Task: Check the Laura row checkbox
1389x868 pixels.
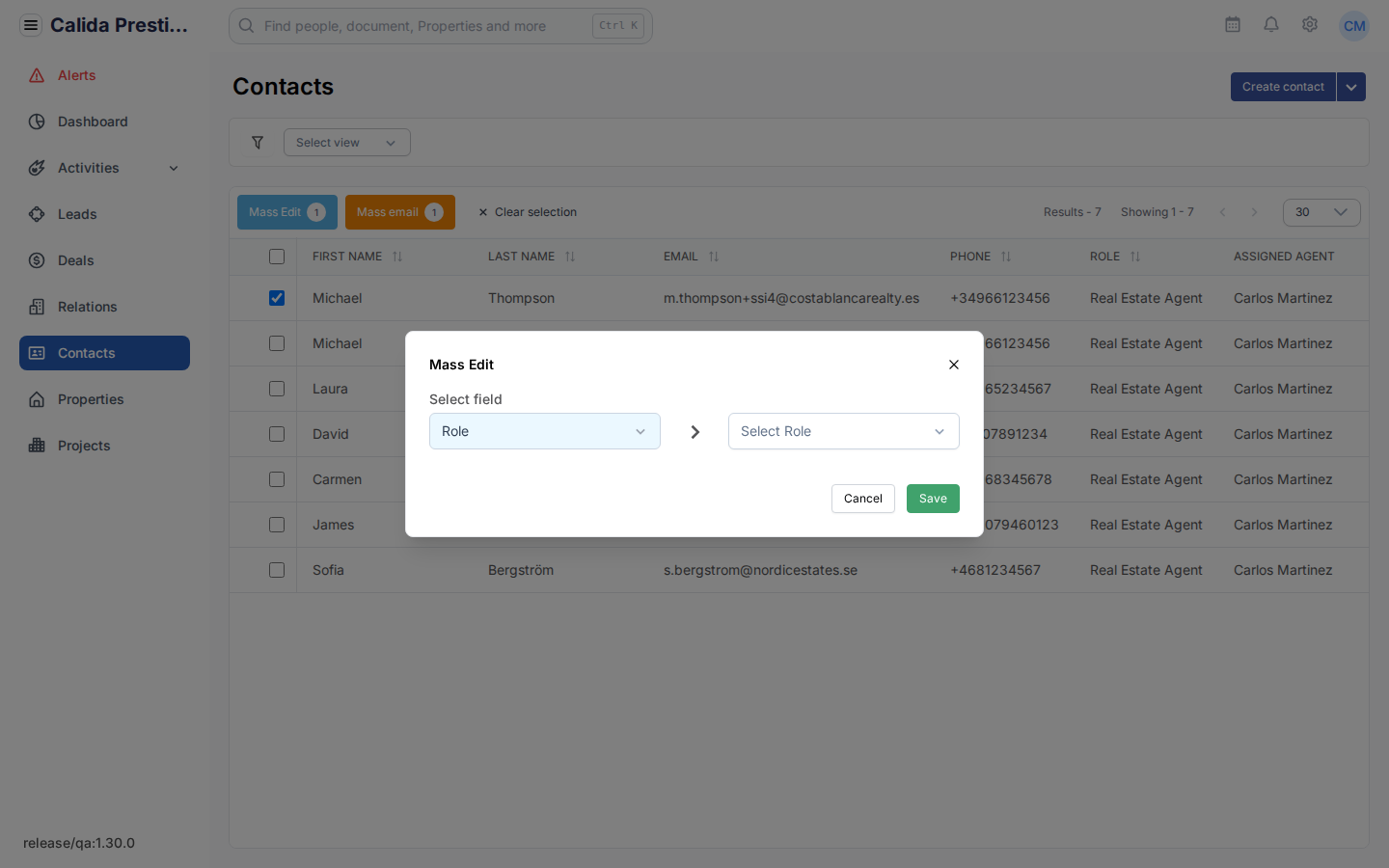Action: pyautogui.click(x=277, y=389)
